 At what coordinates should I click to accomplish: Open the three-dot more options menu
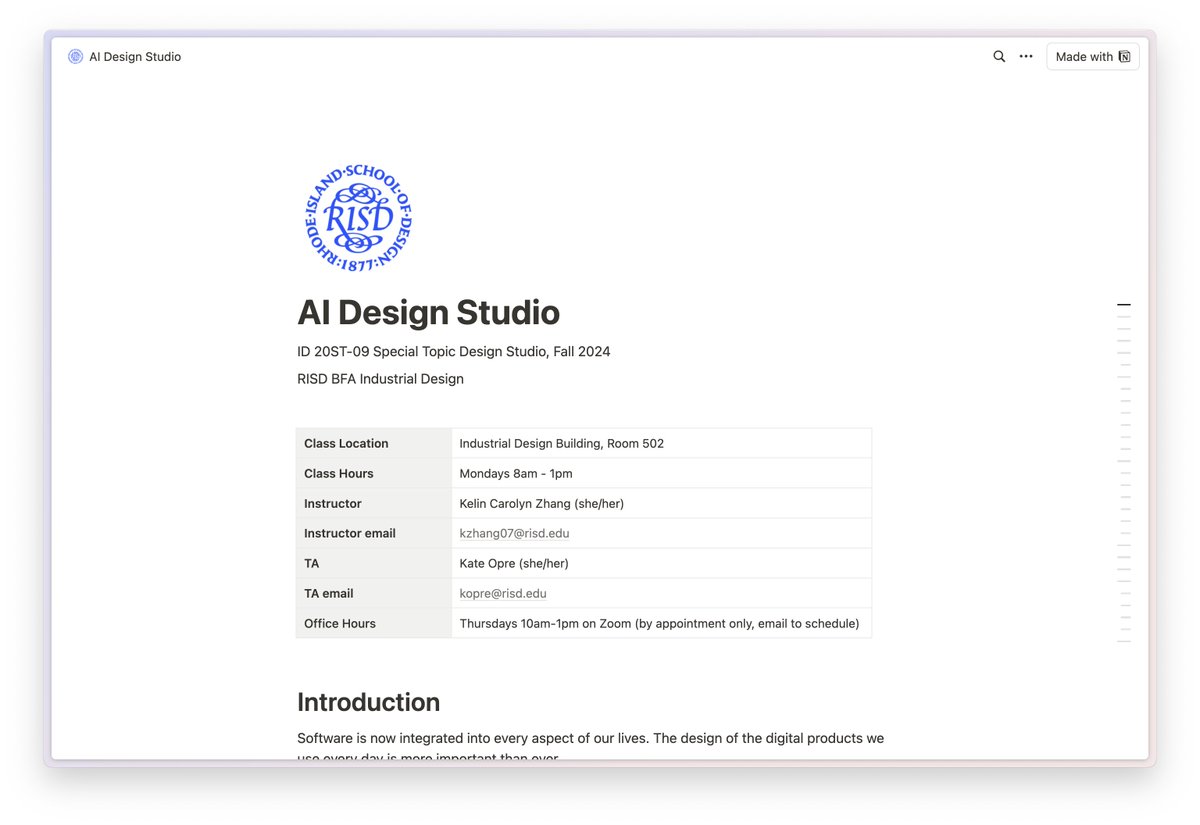pos(1026,57)
